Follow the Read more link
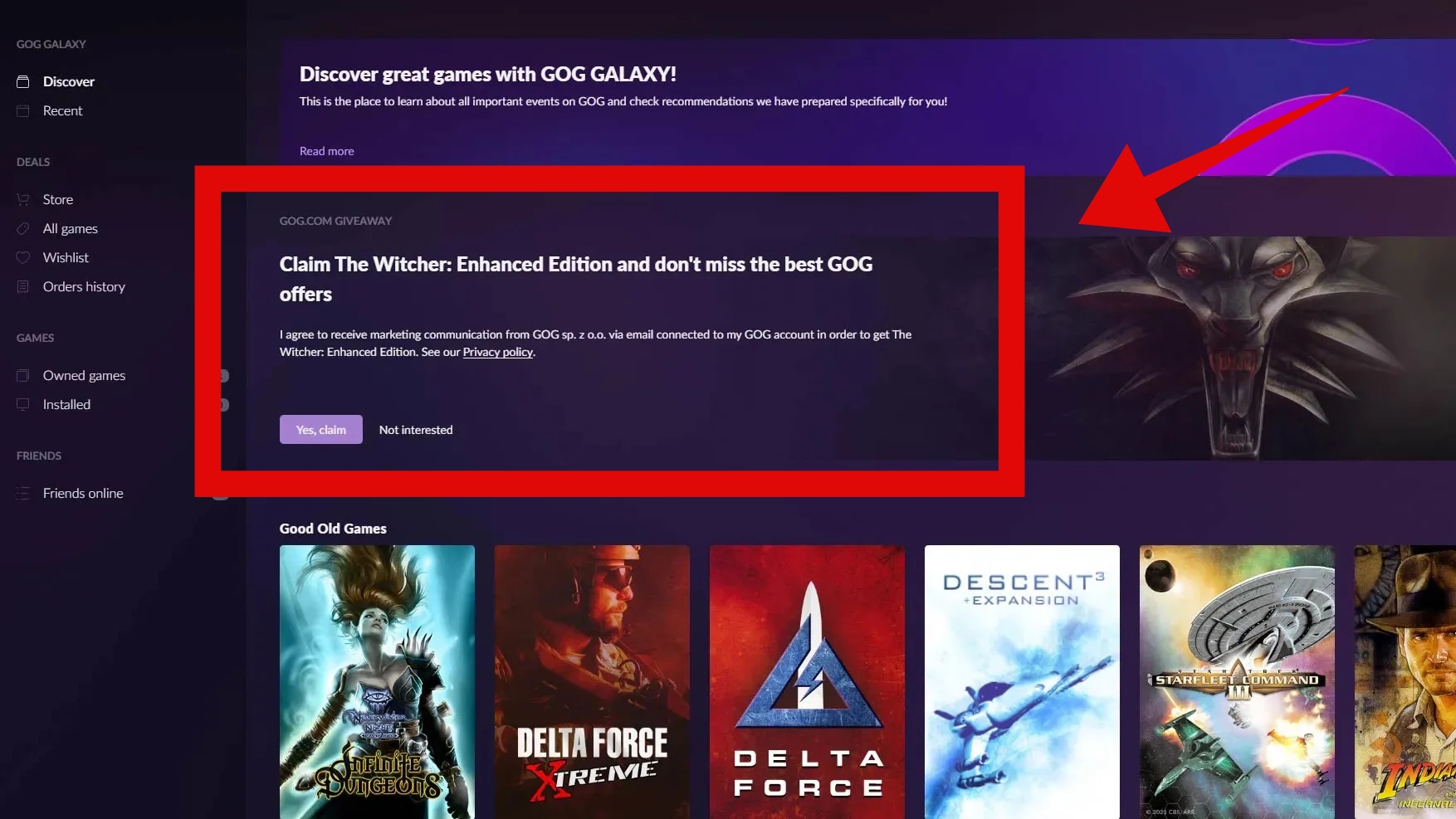1456x819 pixels. coord(327,151)
